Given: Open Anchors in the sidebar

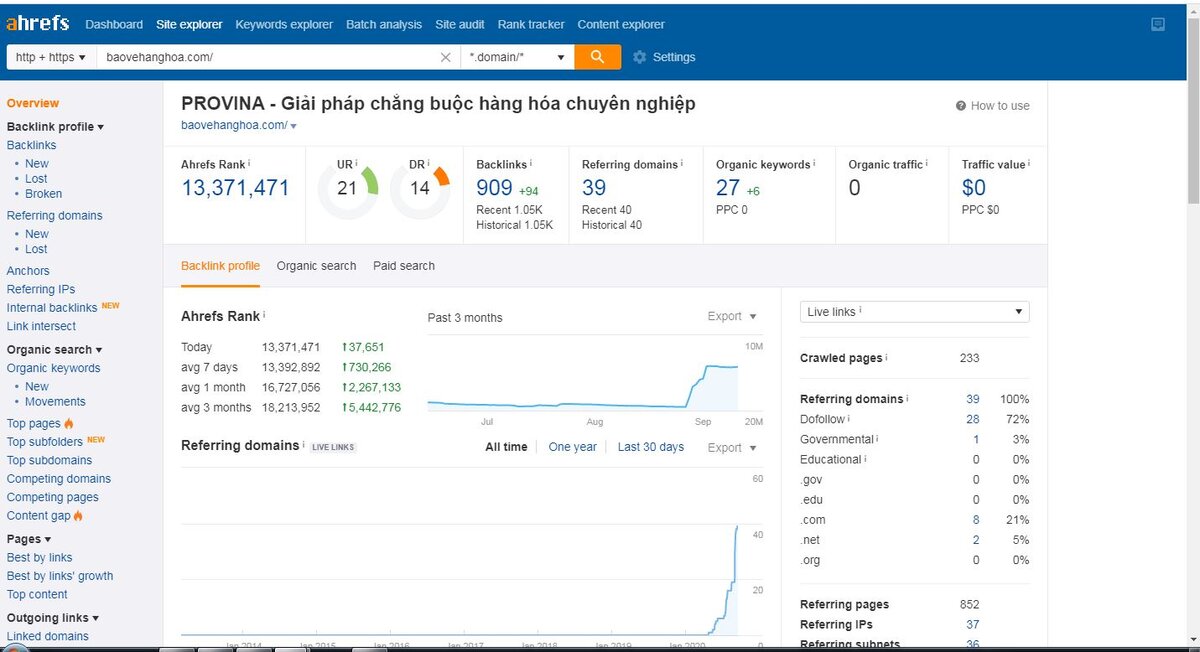Looking at the screenshot, I should pos(28,271).
